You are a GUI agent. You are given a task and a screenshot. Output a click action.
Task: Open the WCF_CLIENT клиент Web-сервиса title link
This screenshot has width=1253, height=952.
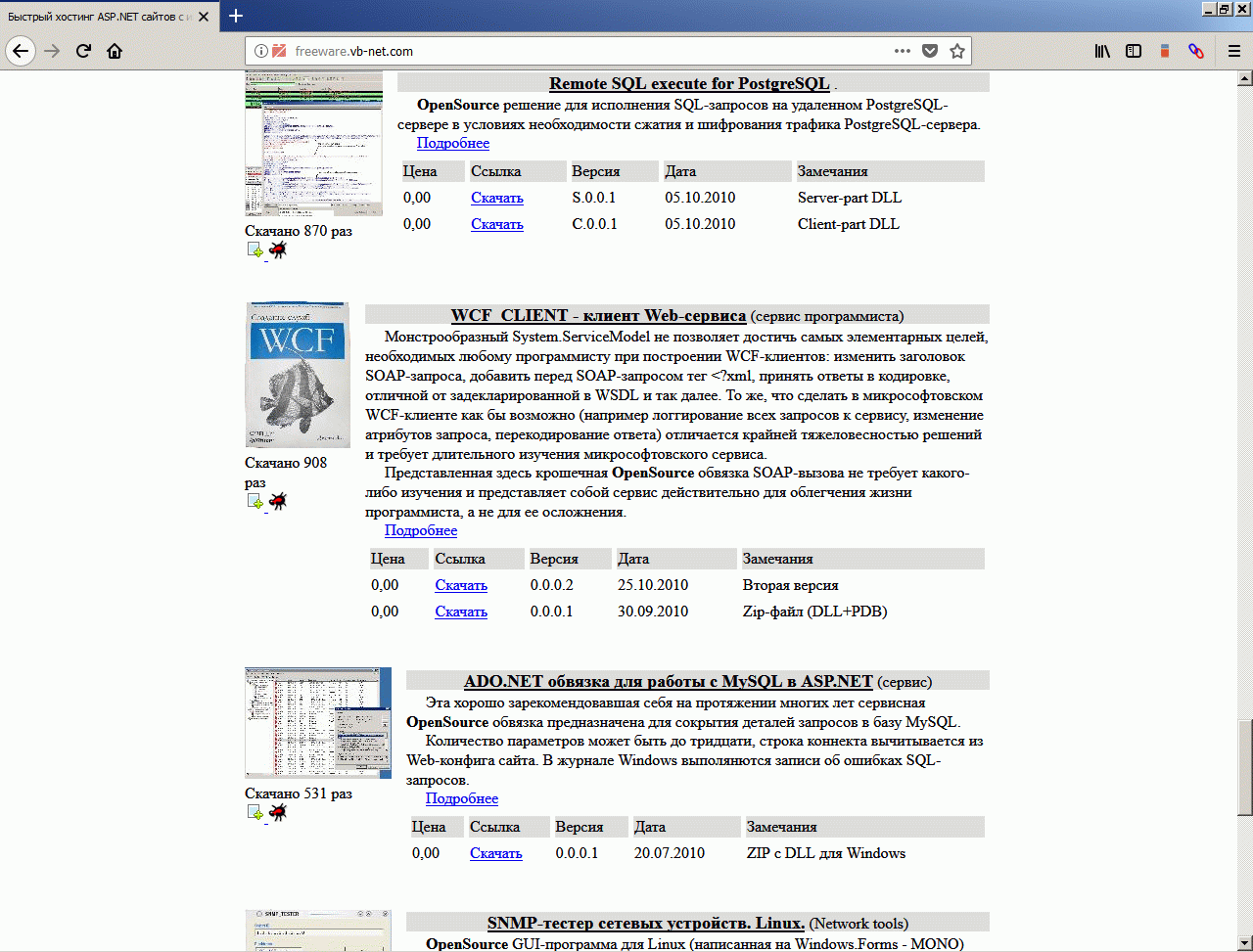(x=599, y=315)
